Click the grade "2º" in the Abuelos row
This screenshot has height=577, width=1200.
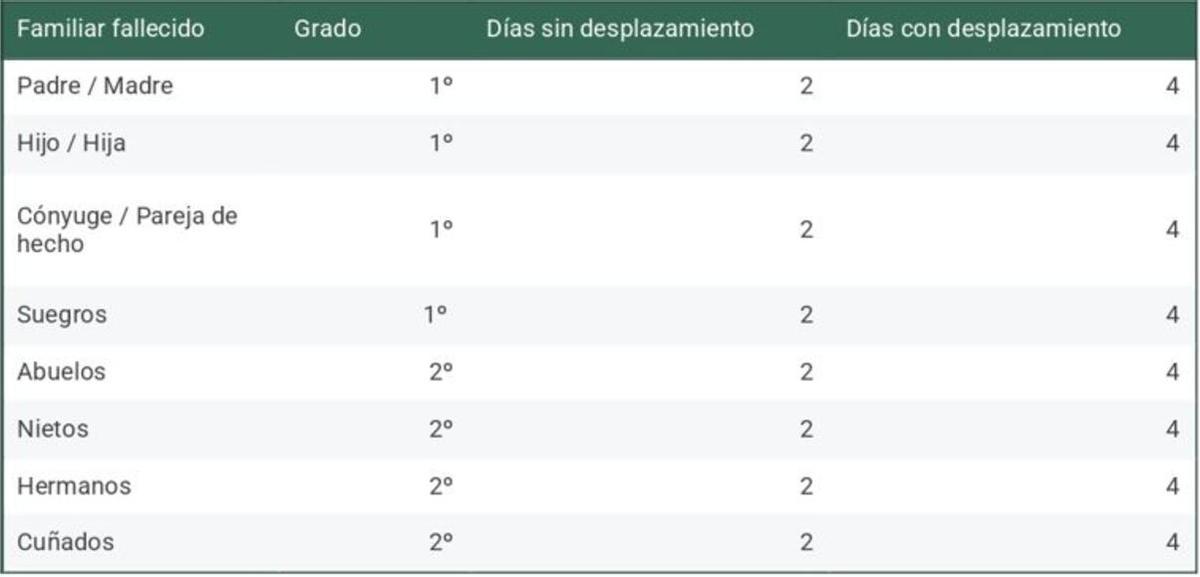(x=441, y=372)
